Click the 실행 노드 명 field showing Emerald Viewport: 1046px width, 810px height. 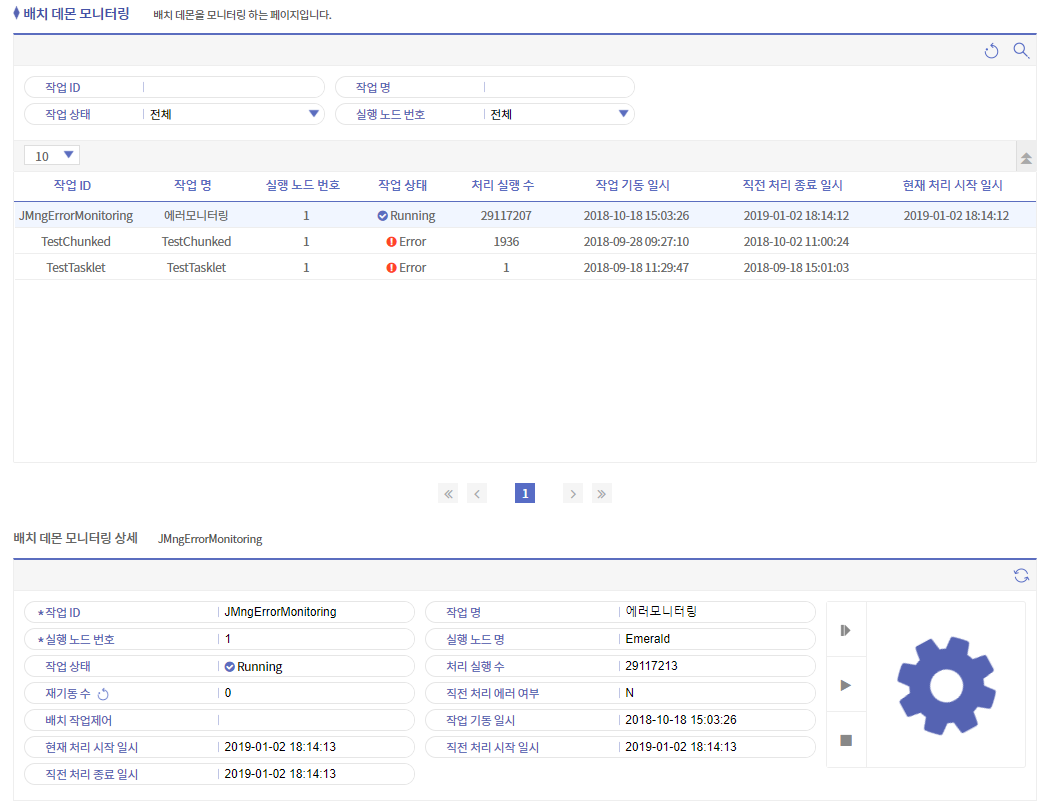pos(620,639)
